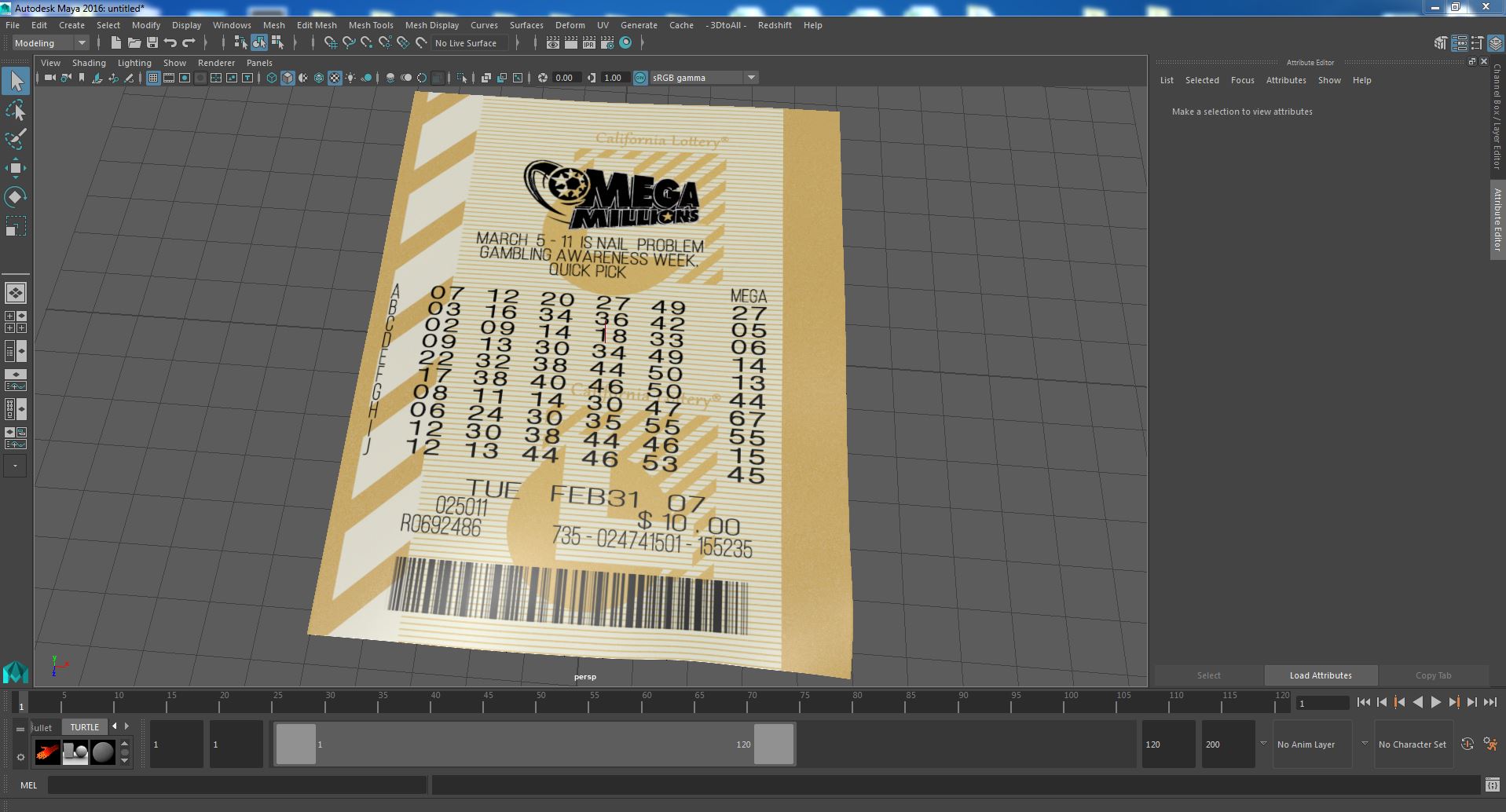Enable snap to projected center
Image resolution: width=1506 pixels, height=812 pixels.
coord(385,43)
